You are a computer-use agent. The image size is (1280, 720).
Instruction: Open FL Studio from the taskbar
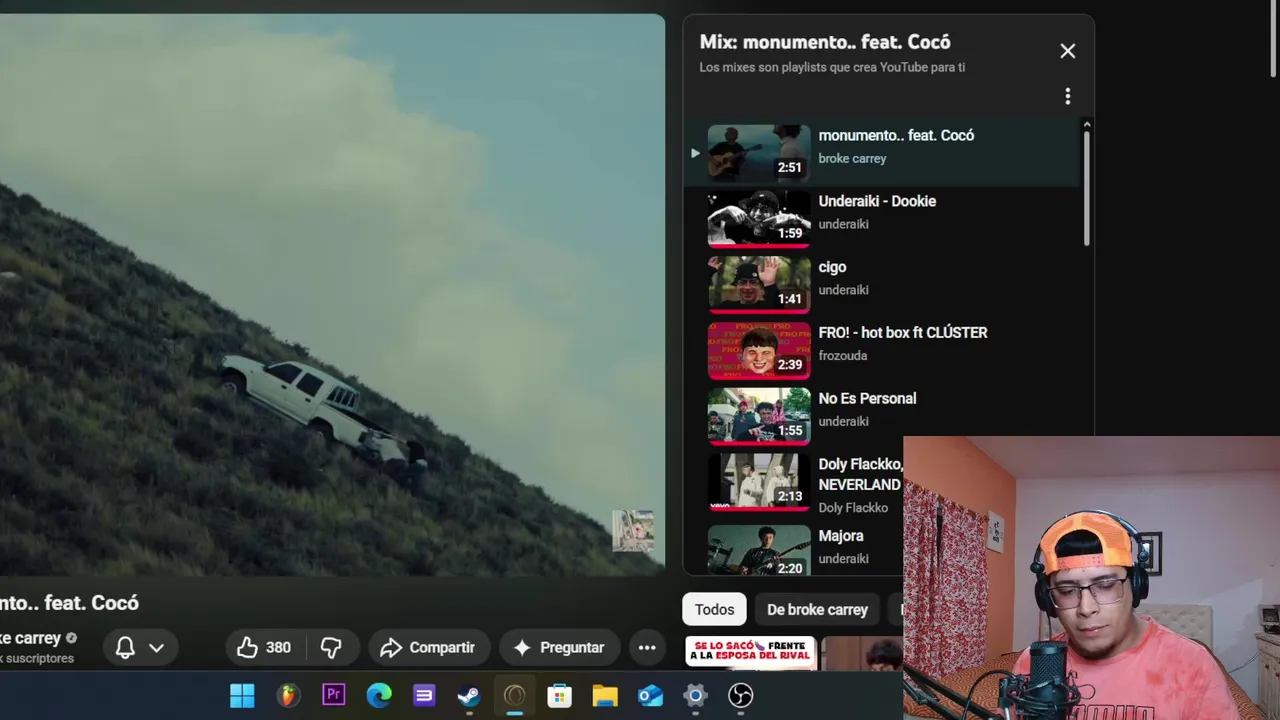click(x=288, y=695)
